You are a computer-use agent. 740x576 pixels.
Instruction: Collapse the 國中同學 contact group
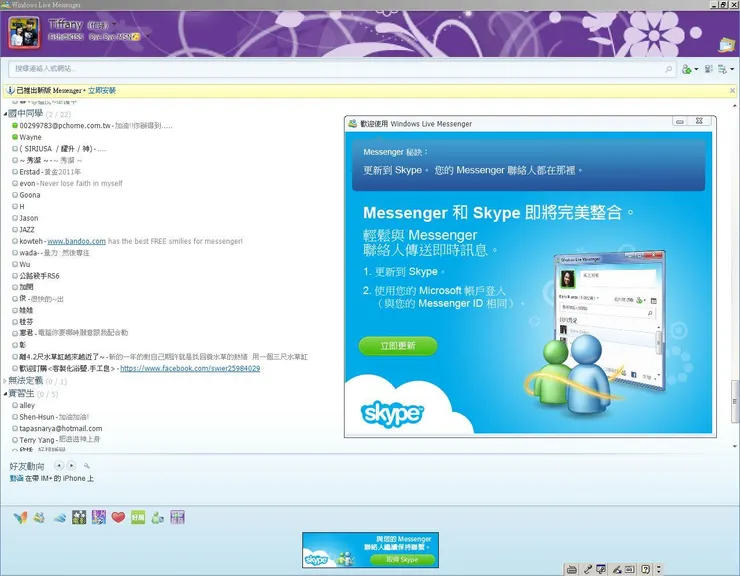click(x=5, y=114)
